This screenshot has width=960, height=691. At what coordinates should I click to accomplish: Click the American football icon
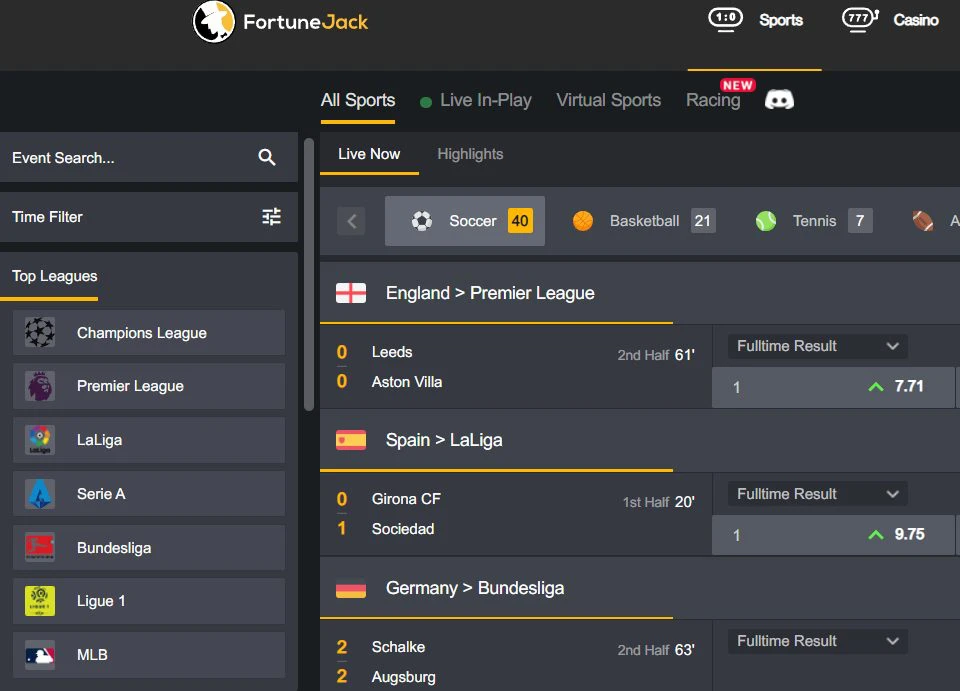(x=923, y=221)
